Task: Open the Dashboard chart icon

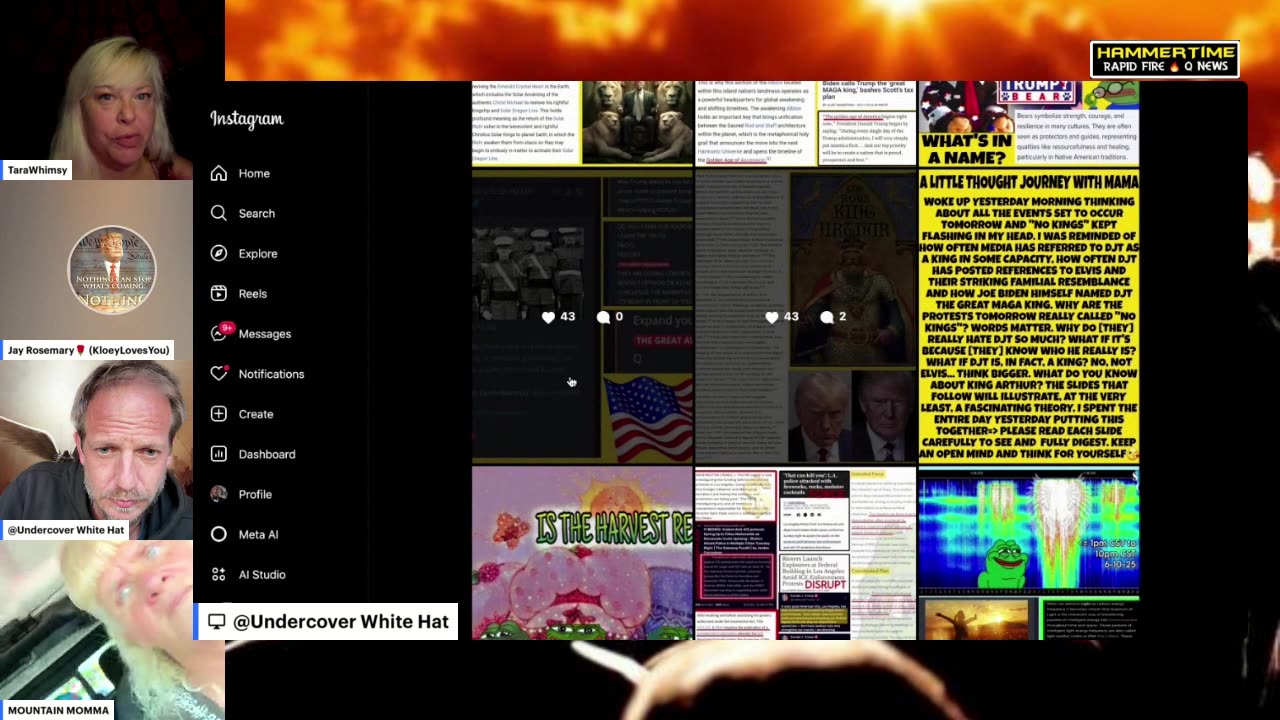Action: (x=219, y=454)
